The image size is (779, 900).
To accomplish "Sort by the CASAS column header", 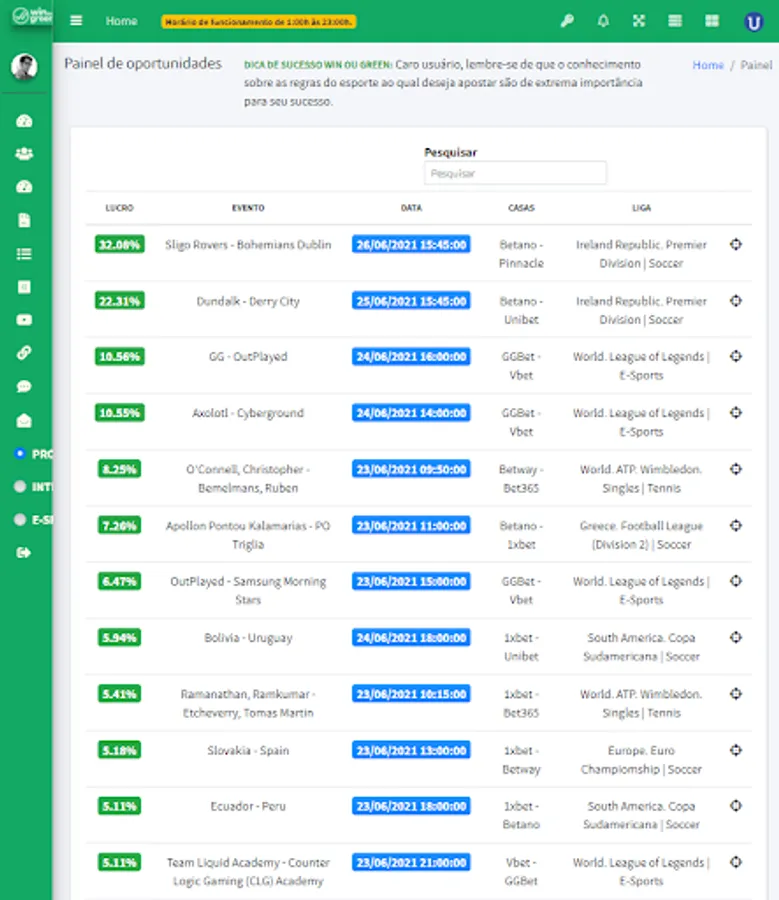I will click(521, 208).
